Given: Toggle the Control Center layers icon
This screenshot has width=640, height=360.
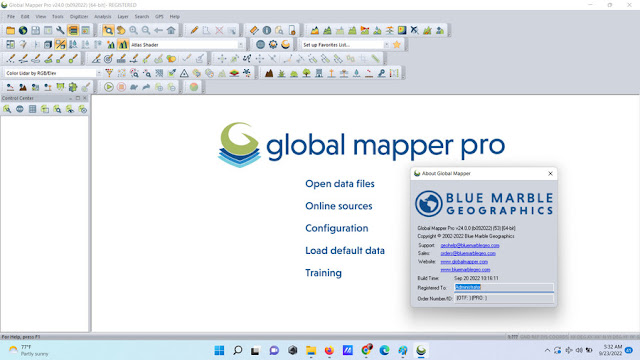Looking at the screenshot, I should [73, 30].
